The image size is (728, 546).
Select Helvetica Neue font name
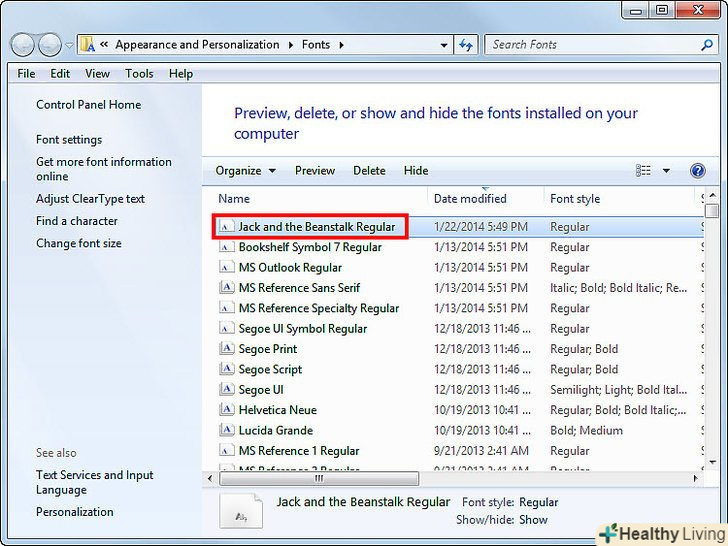click(x=278, y=410)
